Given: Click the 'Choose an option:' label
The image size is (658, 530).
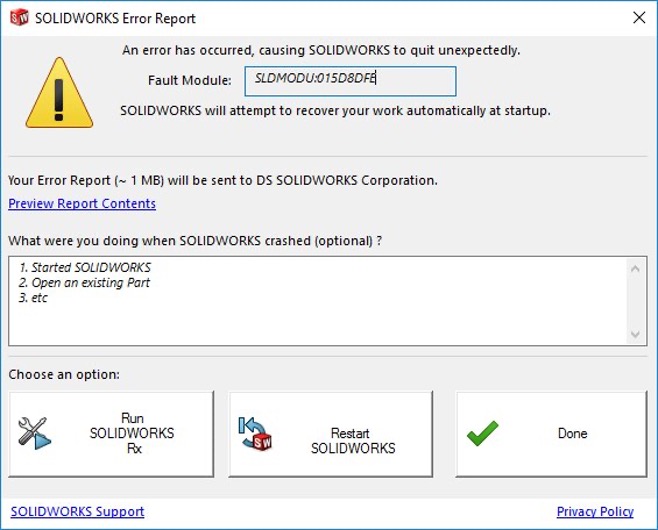Looking at the screenshot, I should click(x=64, y=374).
